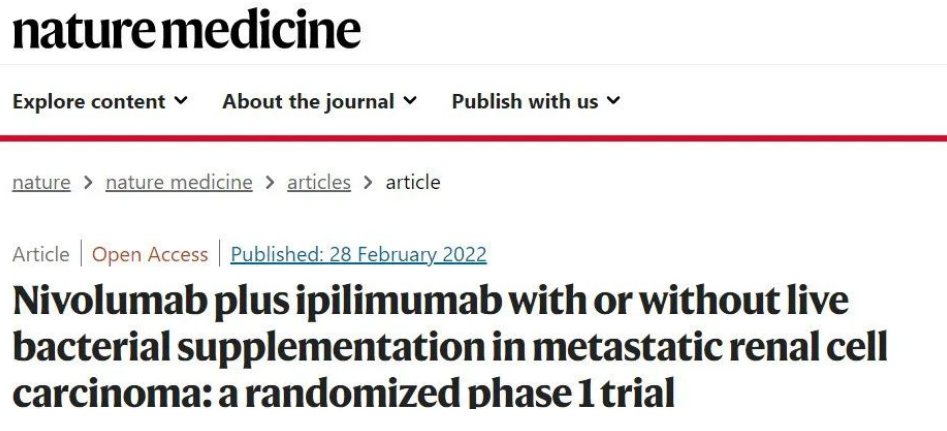Click the red divider line under navigation
This screenshot has height=431, width=947.
(474, 138)
